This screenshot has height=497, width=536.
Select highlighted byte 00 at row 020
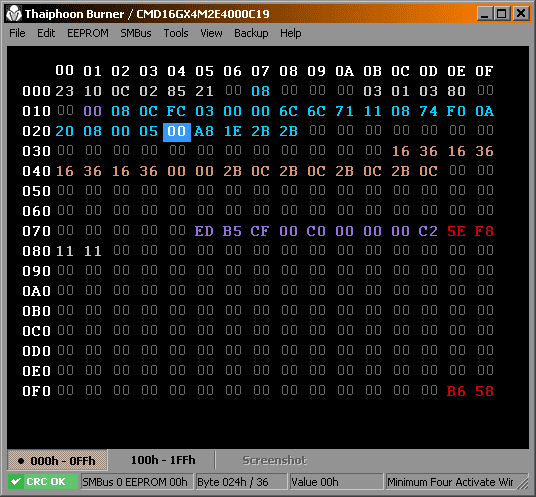tap(177, 132)
